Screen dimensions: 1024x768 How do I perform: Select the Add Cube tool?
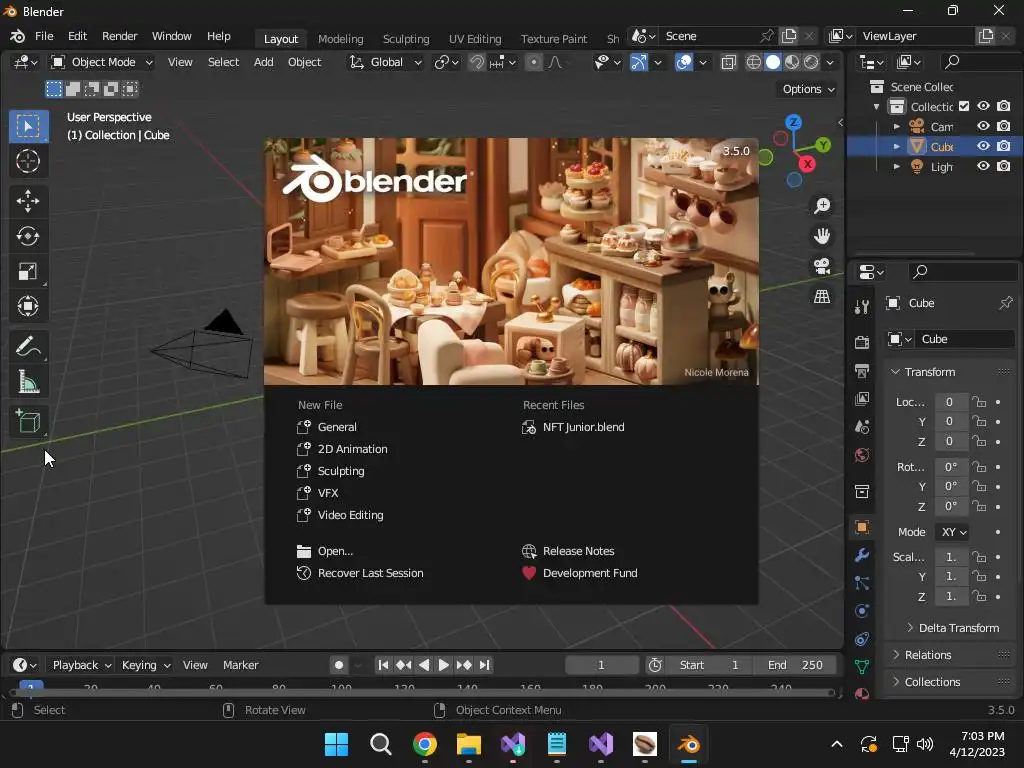[x=27, y=421]
